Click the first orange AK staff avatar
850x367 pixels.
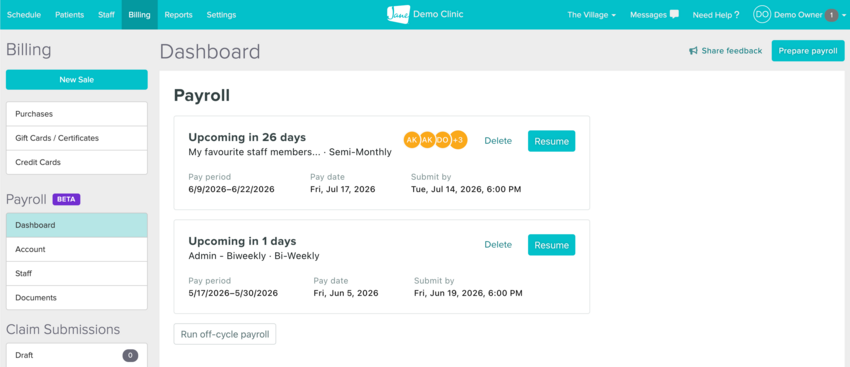point(412,140)
